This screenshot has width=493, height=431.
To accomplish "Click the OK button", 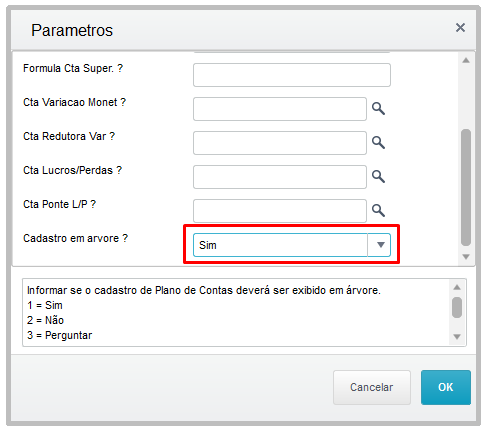I will pyautogui.click(x=446, y=387).
